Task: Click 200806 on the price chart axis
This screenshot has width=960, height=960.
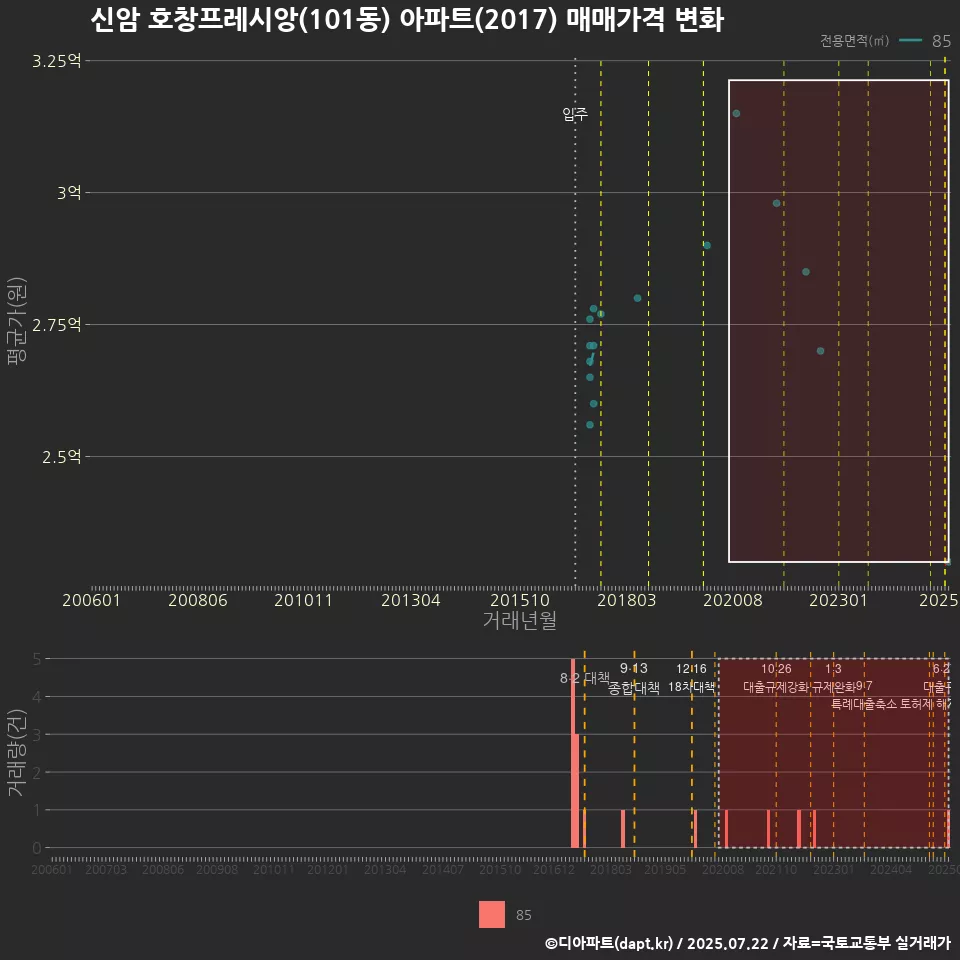Action: click(x=198, y=600)
